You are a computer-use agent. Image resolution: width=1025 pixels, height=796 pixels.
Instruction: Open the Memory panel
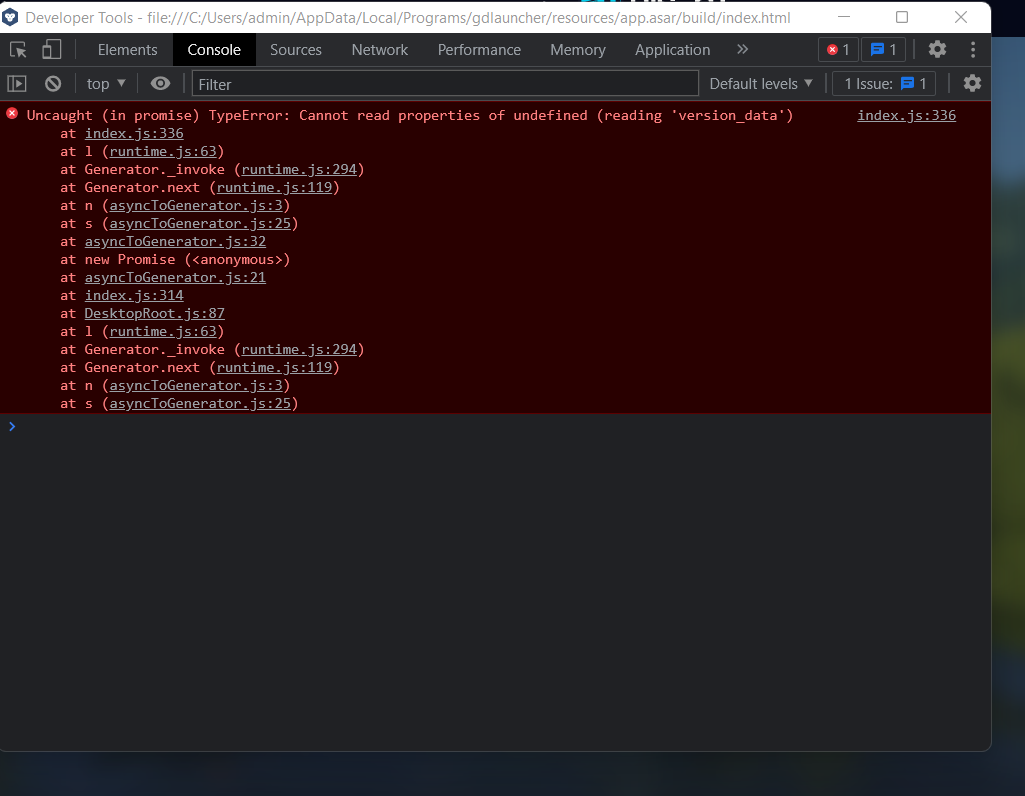tap(577, 49)
